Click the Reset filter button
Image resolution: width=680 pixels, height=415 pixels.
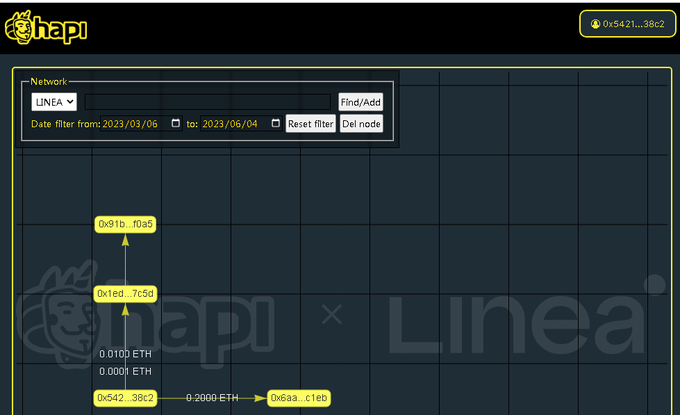point(311,124)
